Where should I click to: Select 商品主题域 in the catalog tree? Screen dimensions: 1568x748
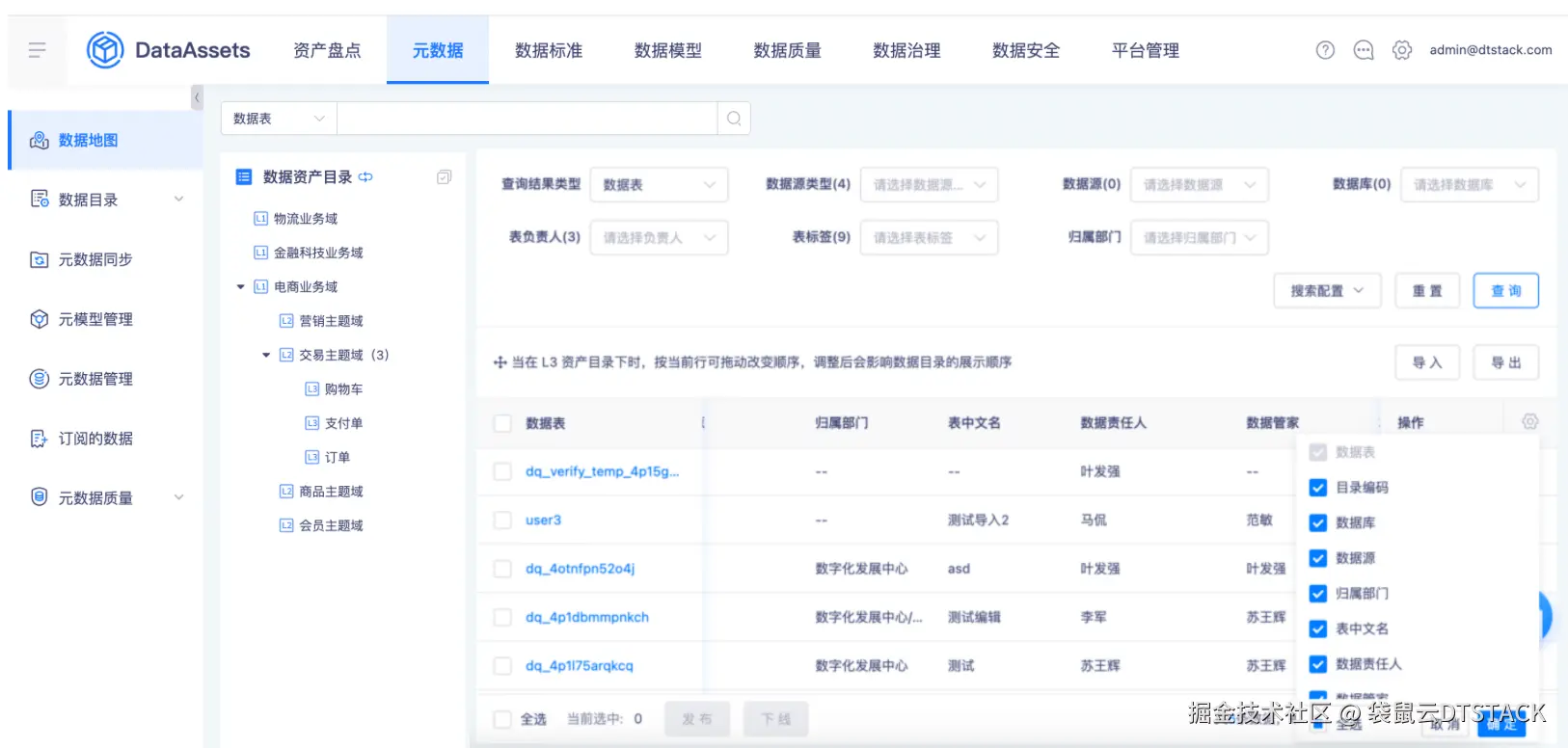[331, 492]
